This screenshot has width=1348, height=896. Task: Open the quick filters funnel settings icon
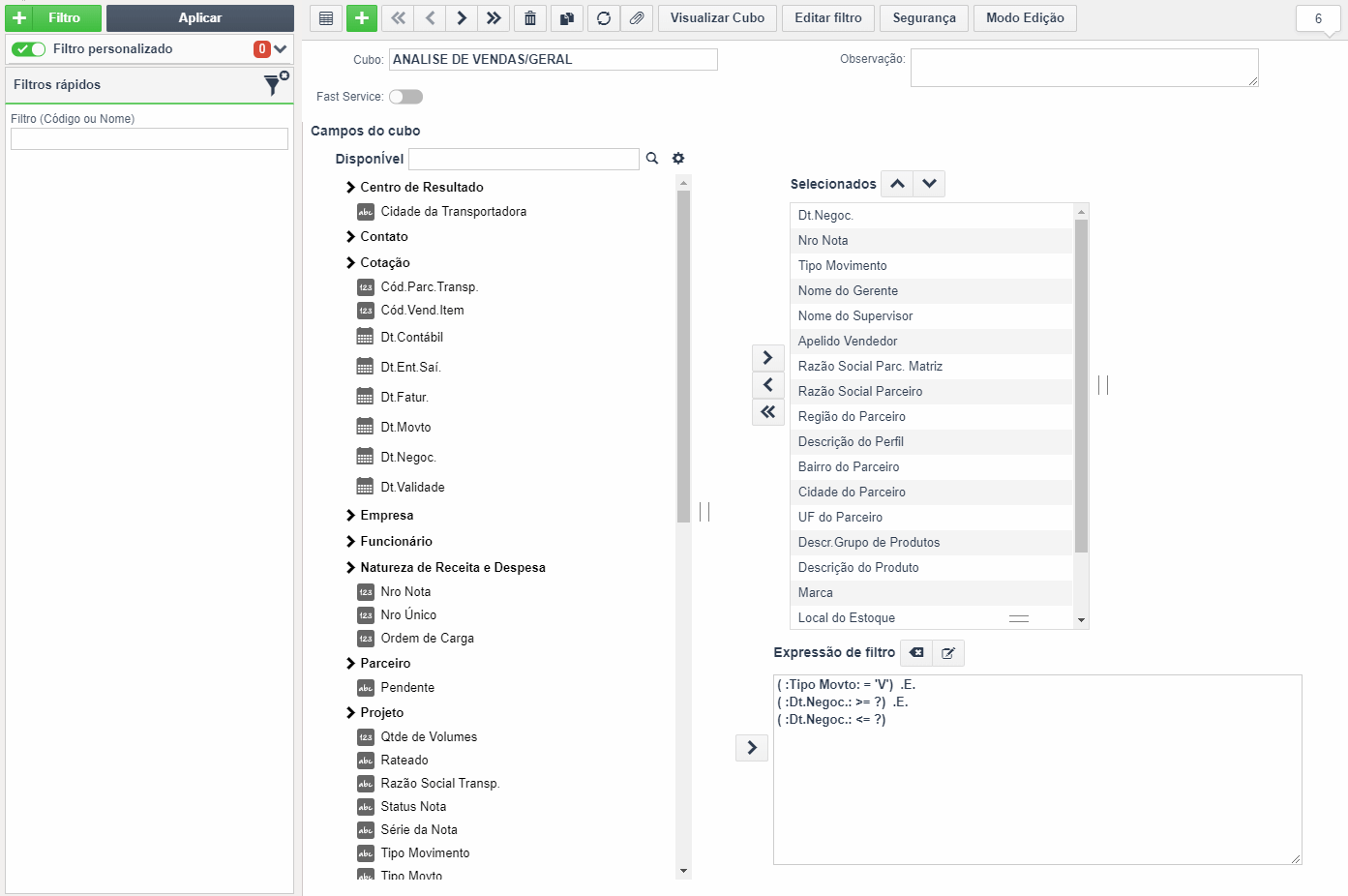276,84
